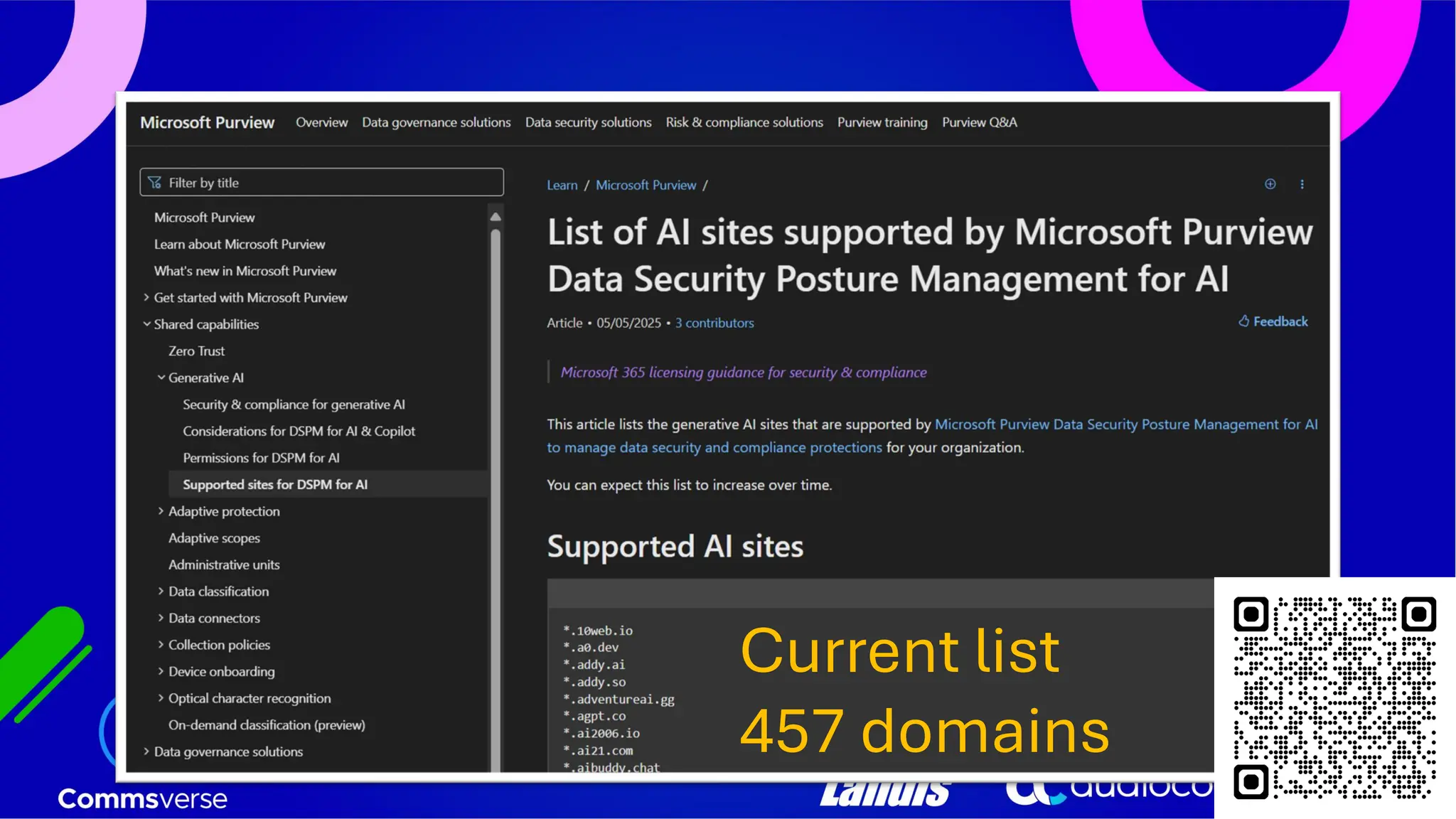
Task: Click the 3 contributors link
Action: [714, 323]
